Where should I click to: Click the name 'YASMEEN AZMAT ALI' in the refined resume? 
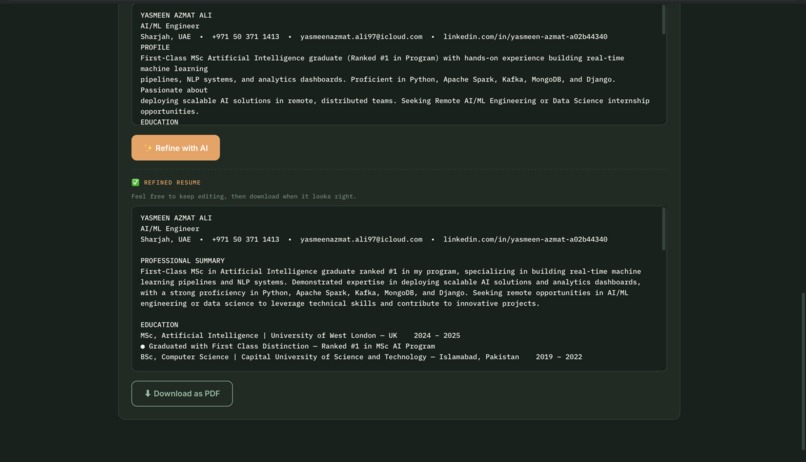pos(176,218)
